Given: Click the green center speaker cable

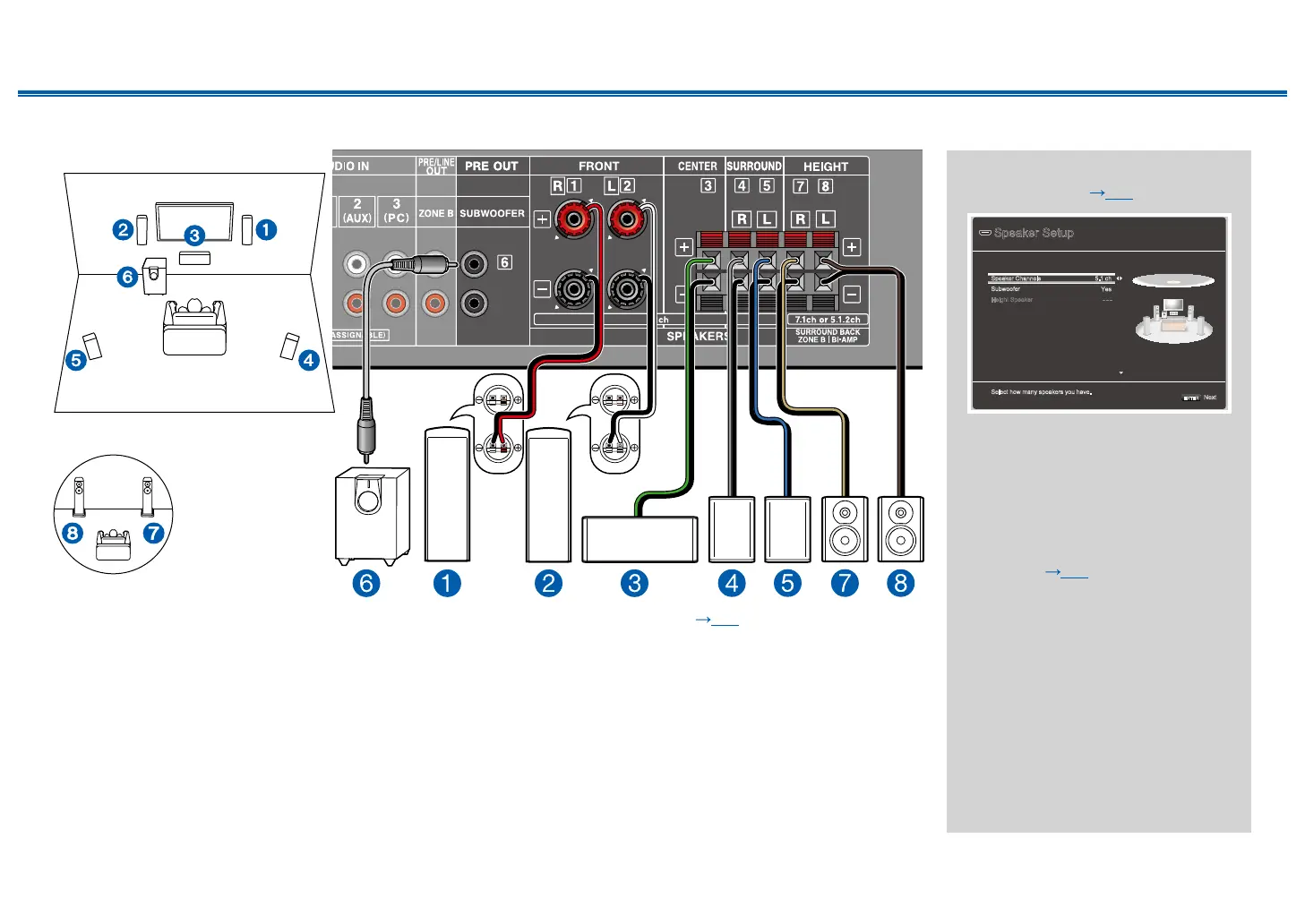Looking at the screenshot, I should pos(689,376).
